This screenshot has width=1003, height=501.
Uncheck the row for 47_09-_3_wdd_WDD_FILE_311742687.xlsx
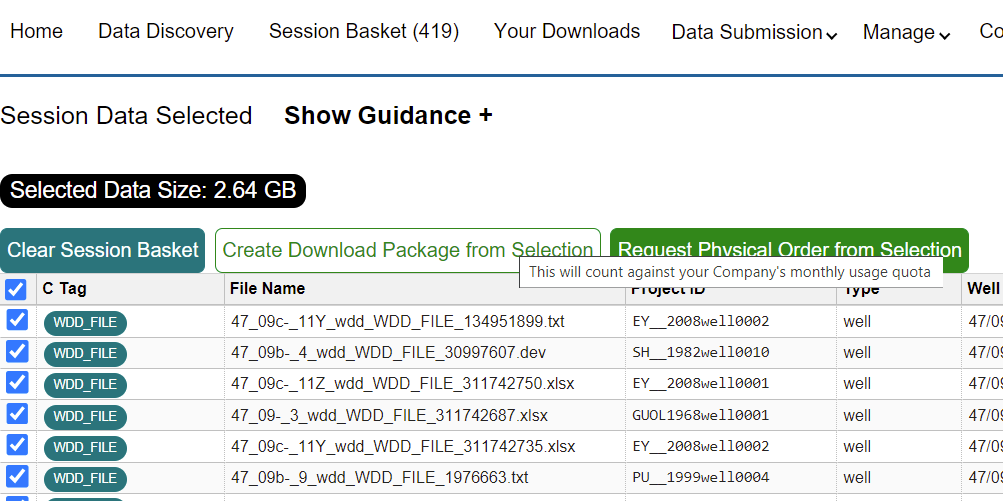17,414
